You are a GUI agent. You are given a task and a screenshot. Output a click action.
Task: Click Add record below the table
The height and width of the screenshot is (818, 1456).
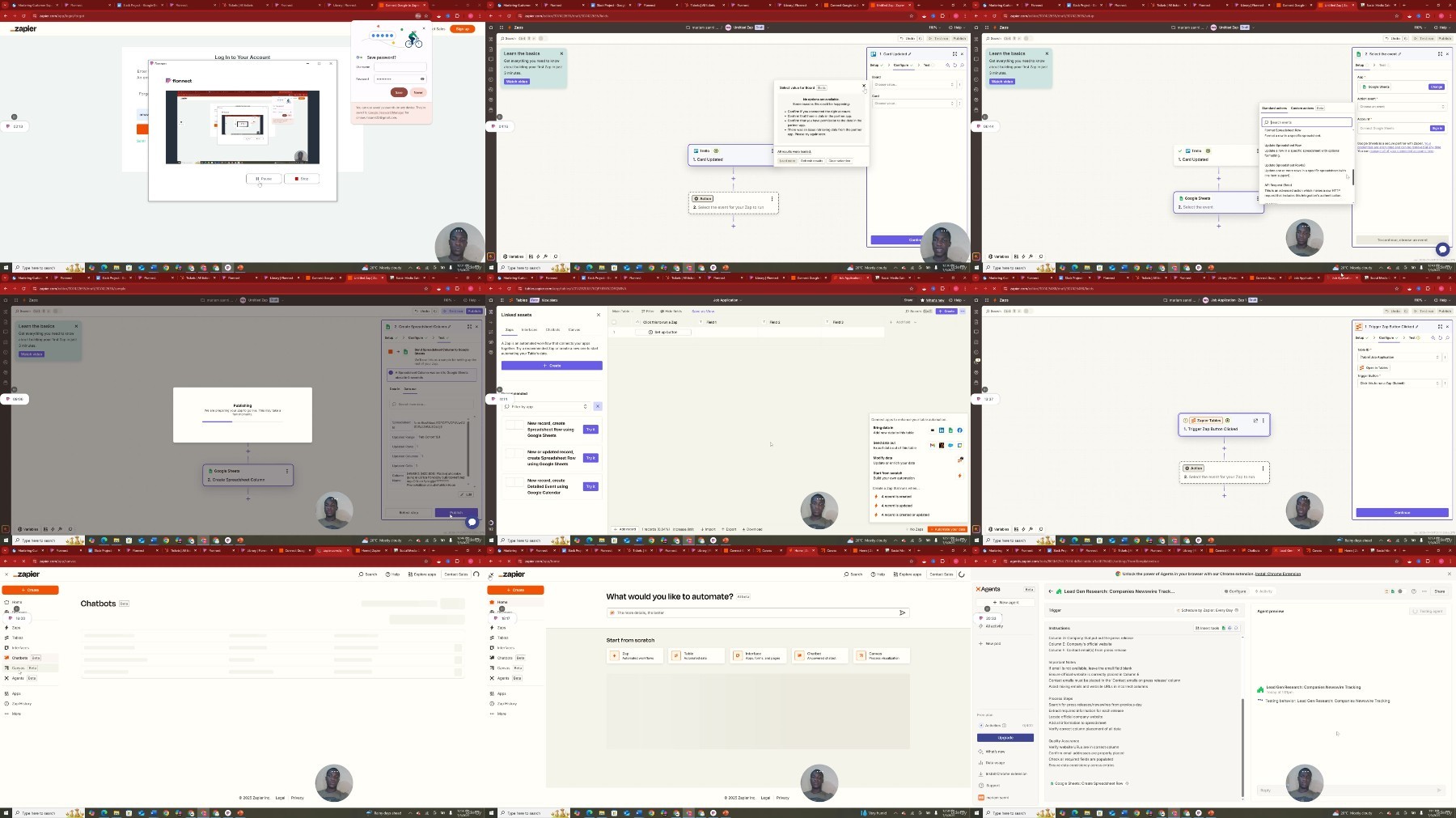tap(625, 529)
